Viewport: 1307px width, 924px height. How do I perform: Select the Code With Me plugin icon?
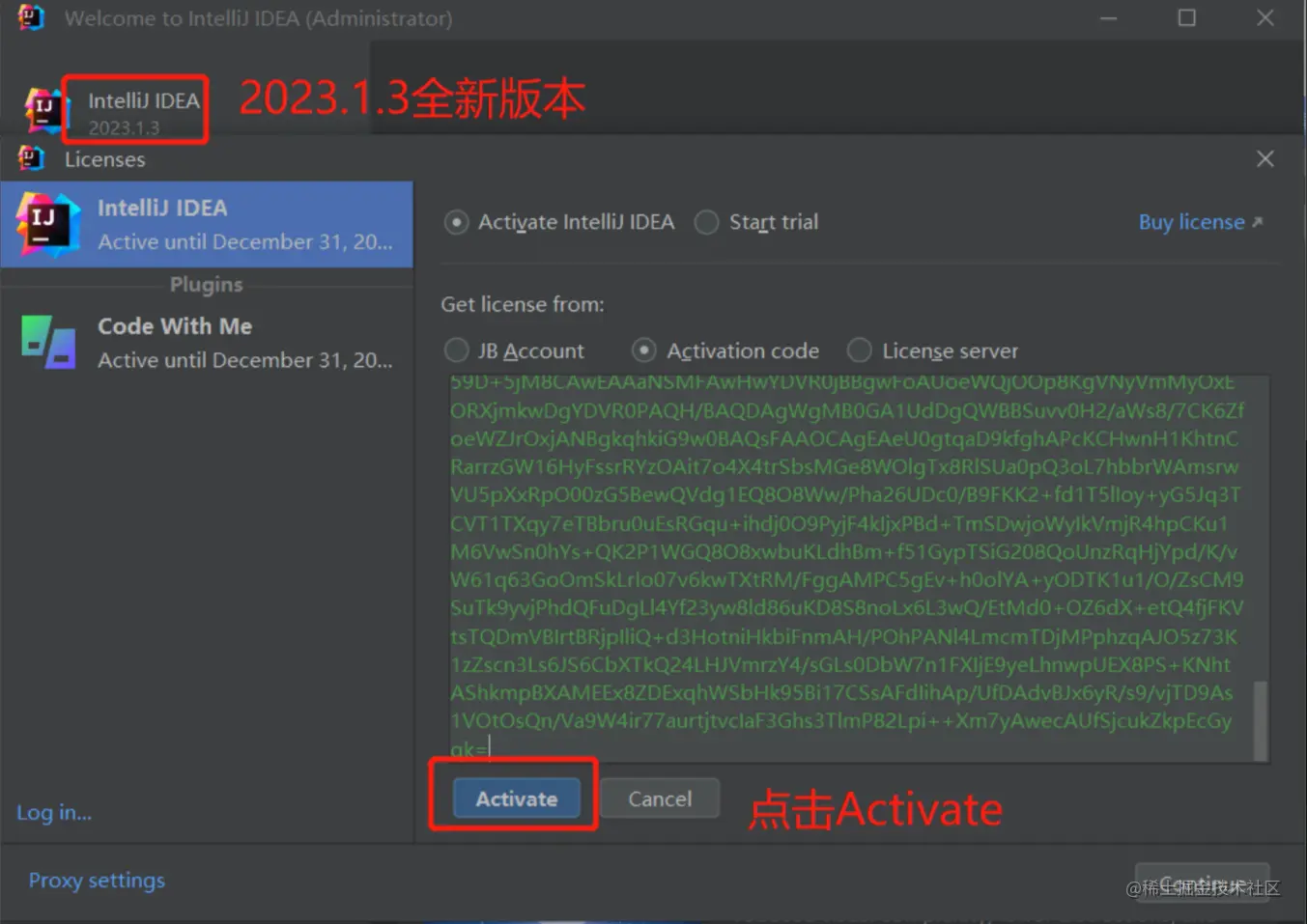point(48,343)
